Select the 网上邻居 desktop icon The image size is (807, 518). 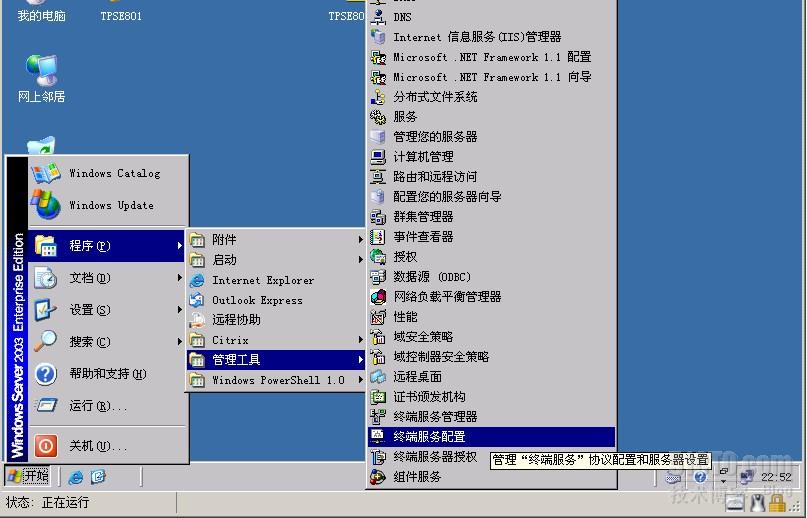(41, 78)
